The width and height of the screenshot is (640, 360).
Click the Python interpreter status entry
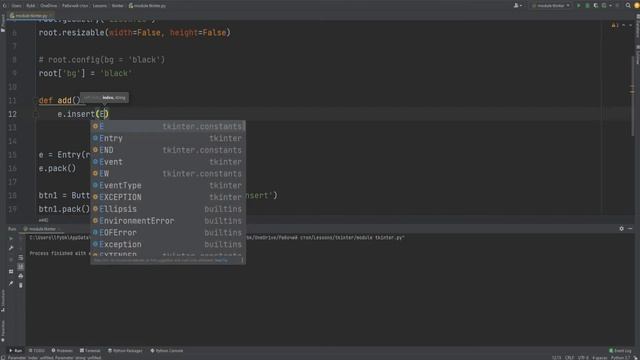click(x=620, y=358)
